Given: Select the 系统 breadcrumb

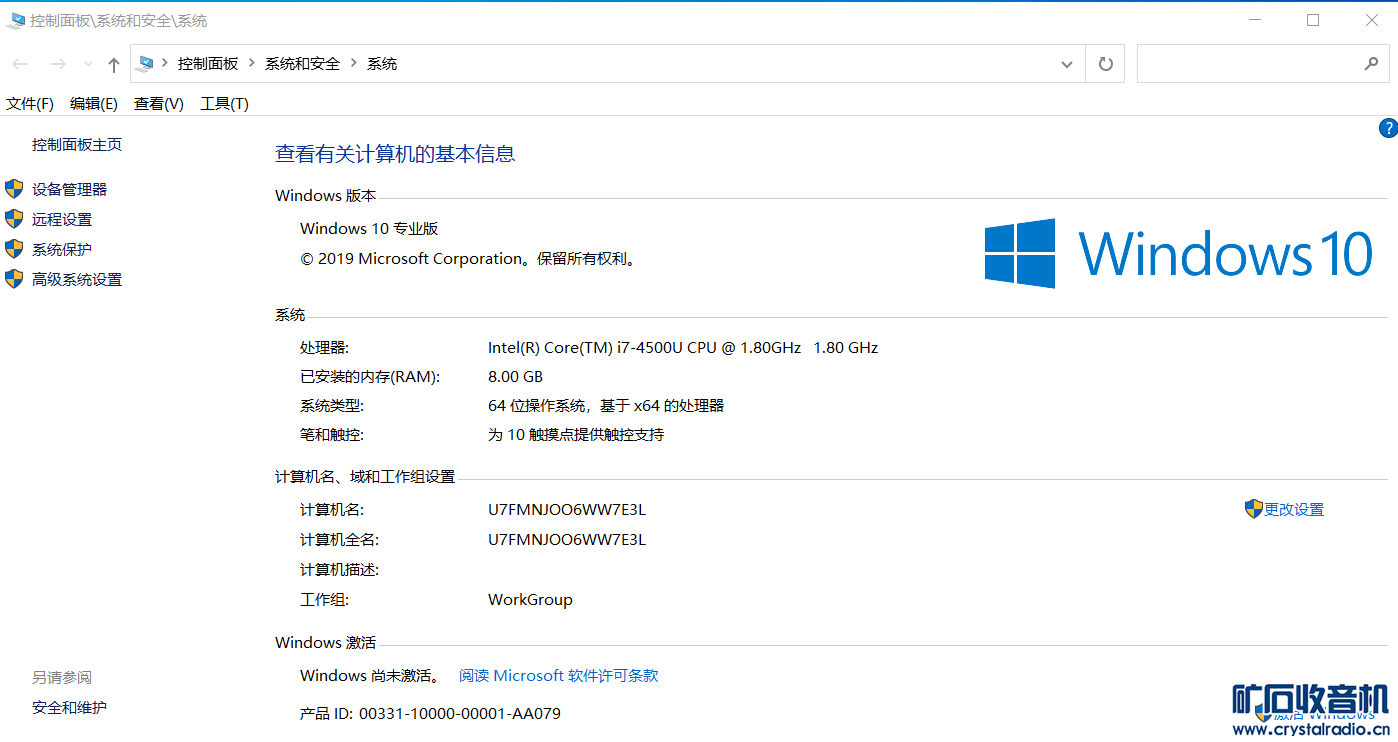Looking at the screenshot, I should [x=382, y=63].
